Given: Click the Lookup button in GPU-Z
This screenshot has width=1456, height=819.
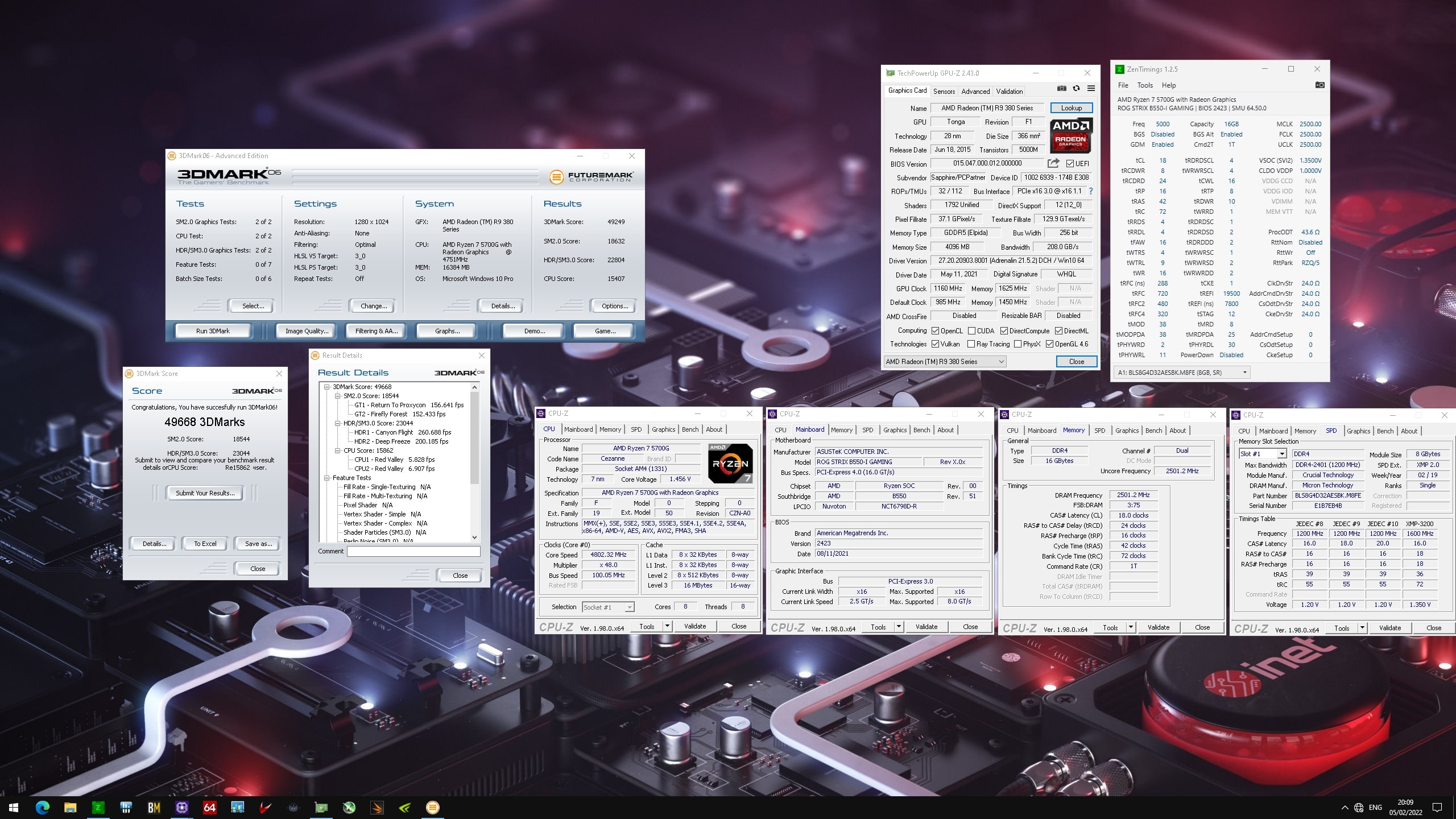Looking at the screenshot, I should [x=1071, y=108].
